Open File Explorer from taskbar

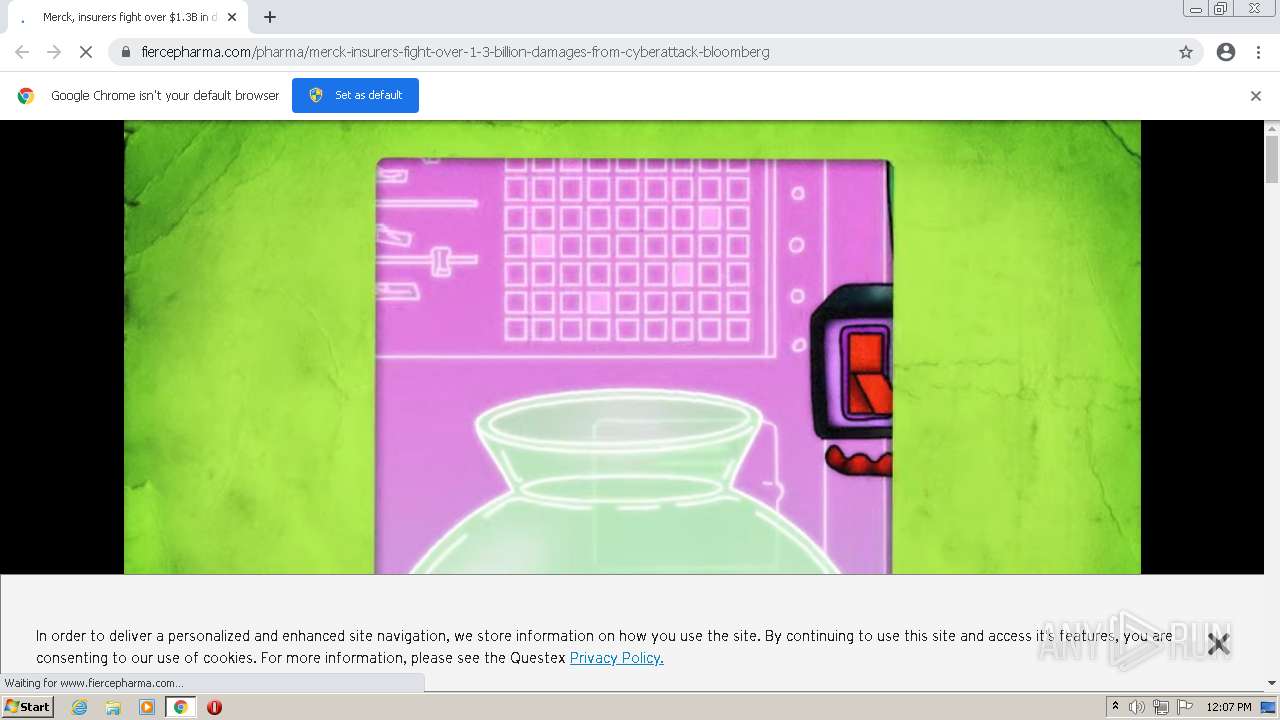[x=113, y=707]
